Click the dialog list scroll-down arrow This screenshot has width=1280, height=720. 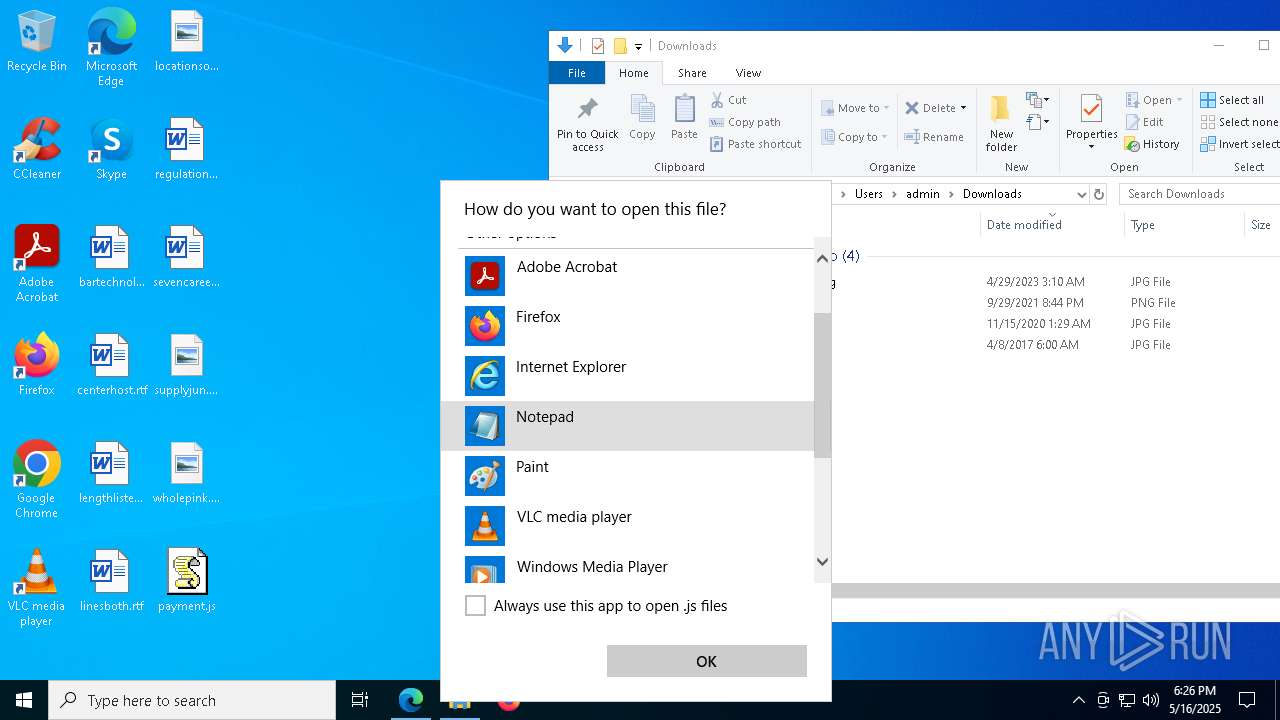[822, 562]
